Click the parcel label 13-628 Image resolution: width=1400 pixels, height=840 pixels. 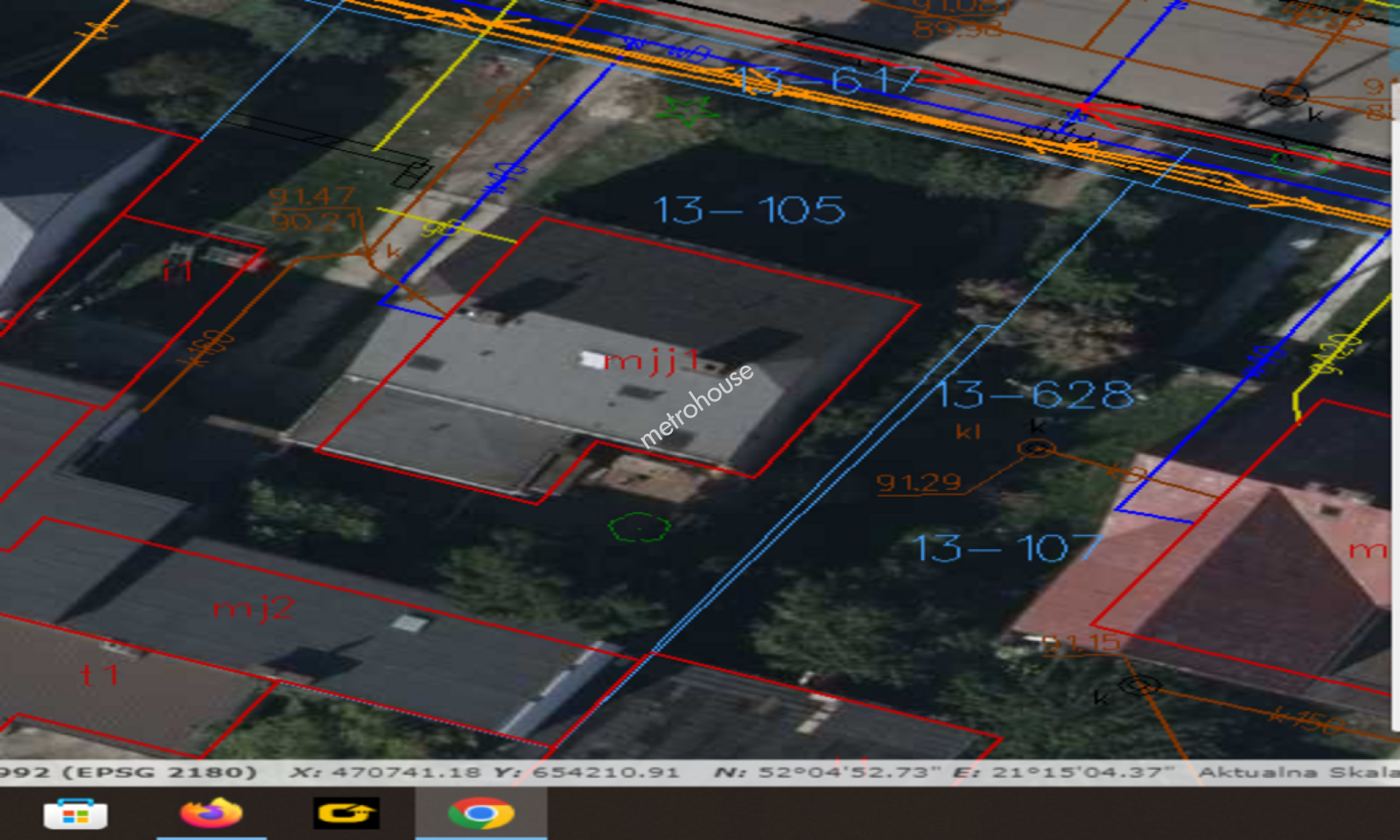tap(1034, 394)
